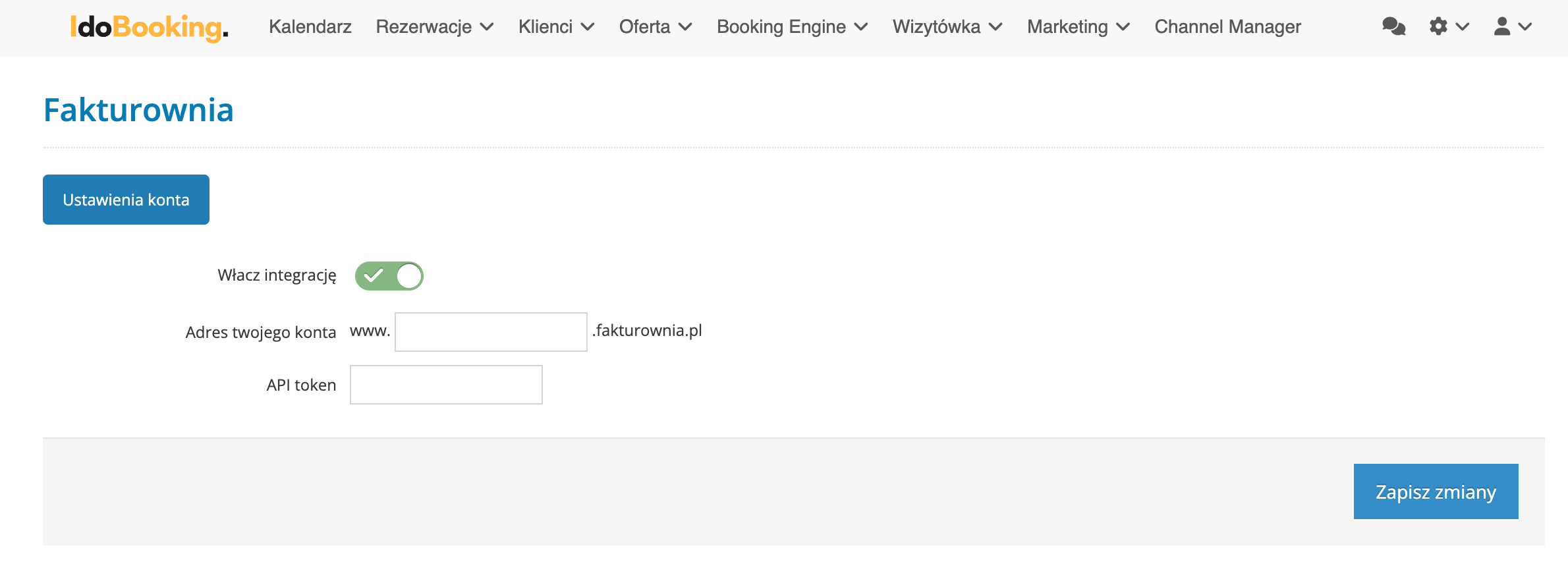Click the settings gear icon

(x=1438, y=27)
